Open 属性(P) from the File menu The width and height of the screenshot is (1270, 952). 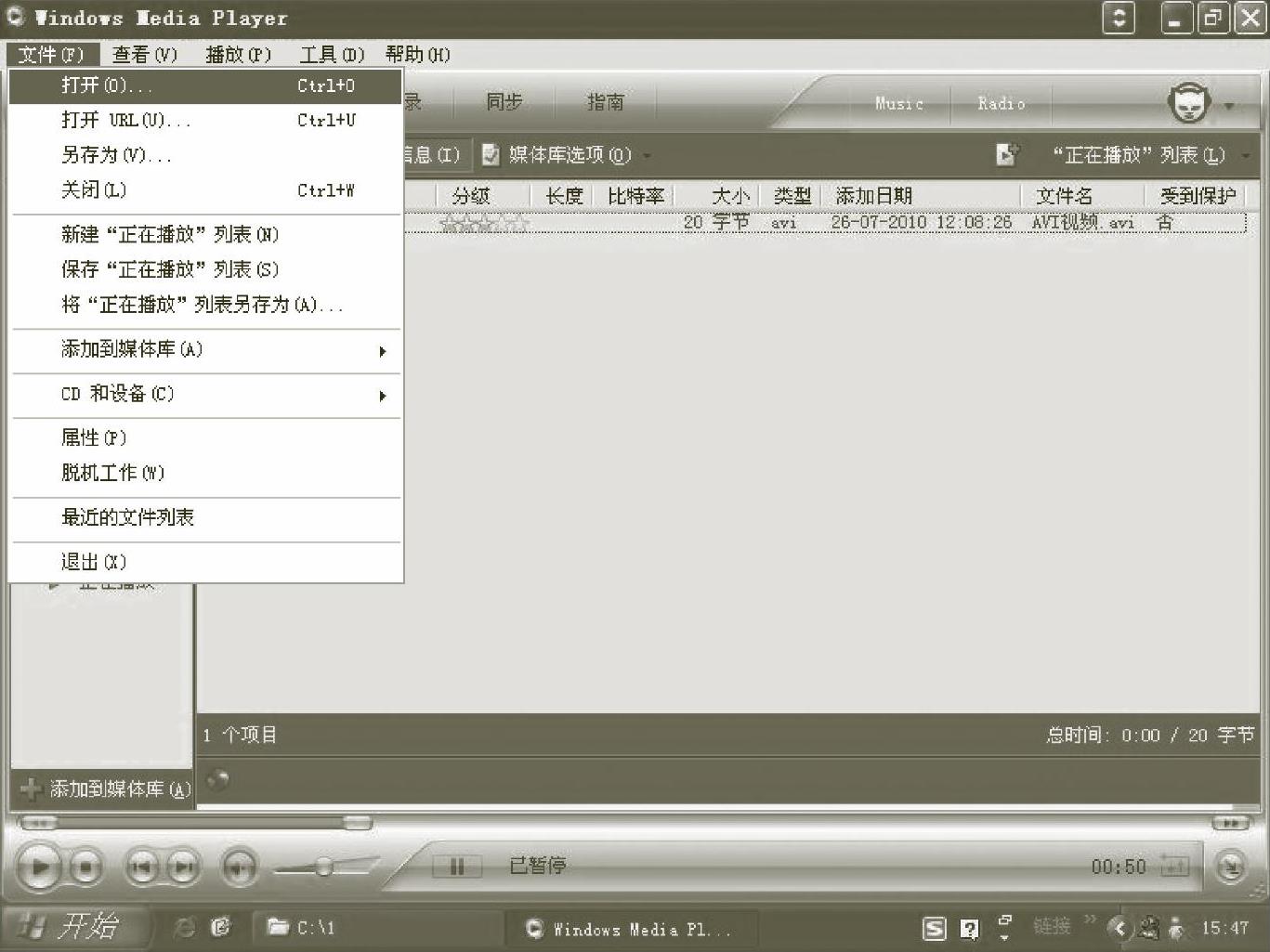click(205, 438)
